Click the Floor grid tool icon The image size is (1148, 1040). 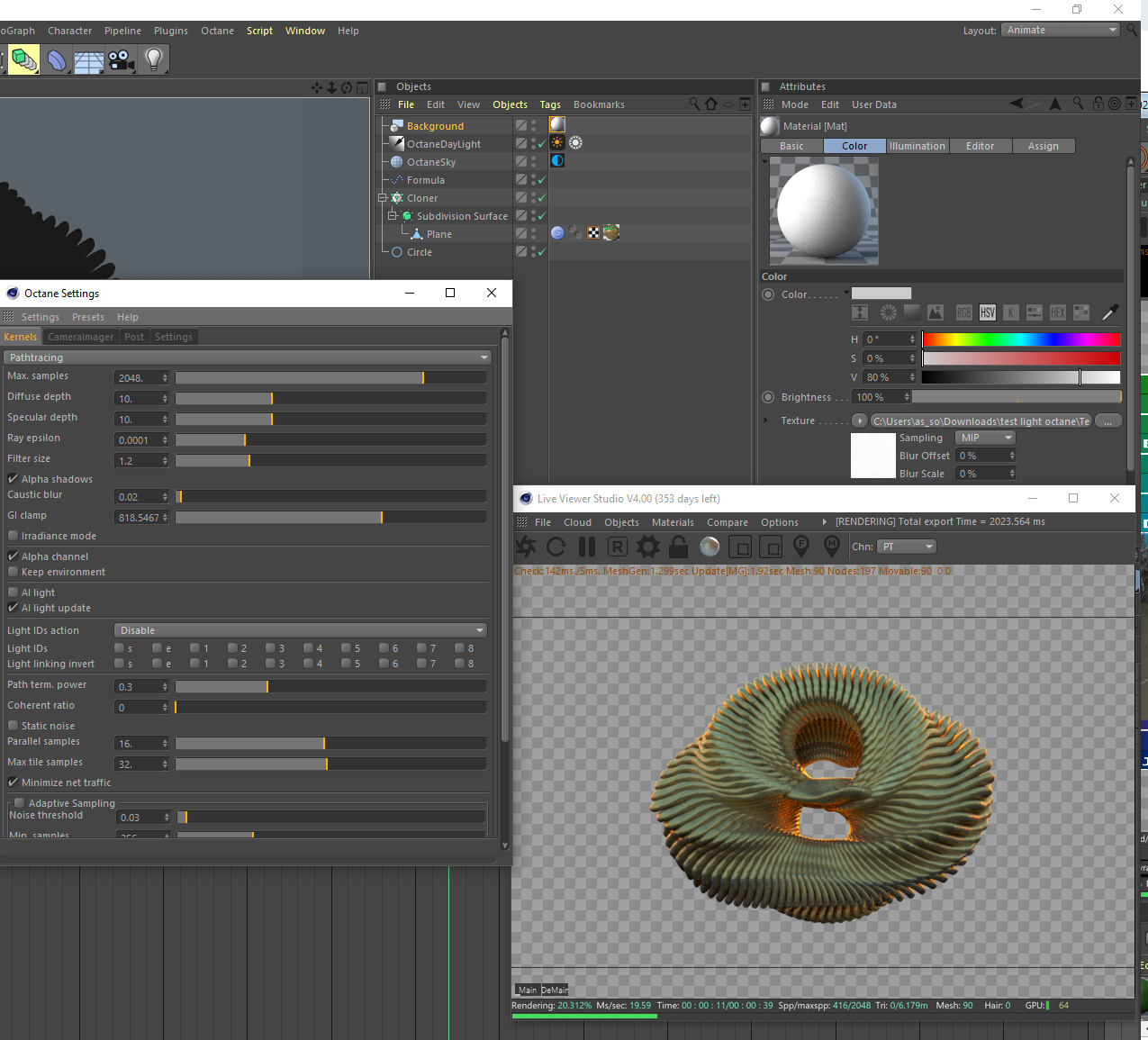click(x=89, y=60)
